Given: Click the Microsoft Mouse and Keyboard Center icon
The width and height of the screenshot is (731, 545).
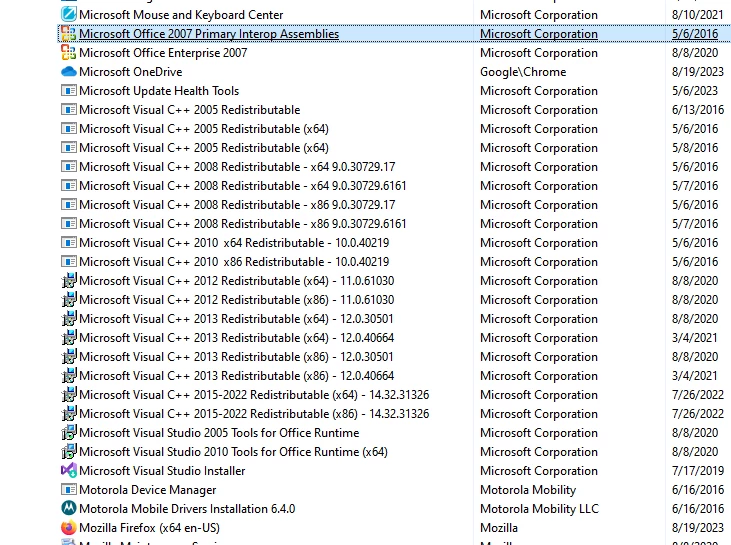Looking at the screenshot, I should (x=69, y=14).
